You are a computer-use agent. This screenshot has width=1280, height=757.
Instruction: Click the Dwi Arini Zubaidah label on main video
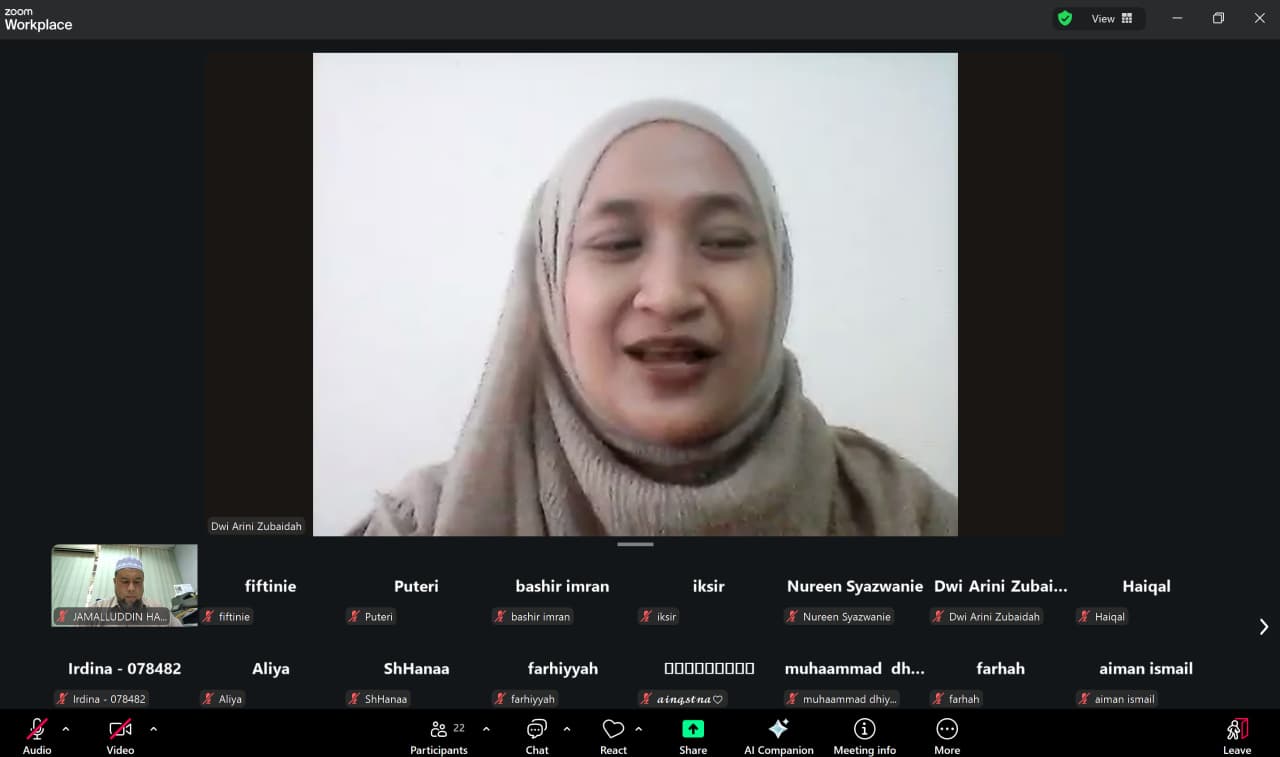256,526
